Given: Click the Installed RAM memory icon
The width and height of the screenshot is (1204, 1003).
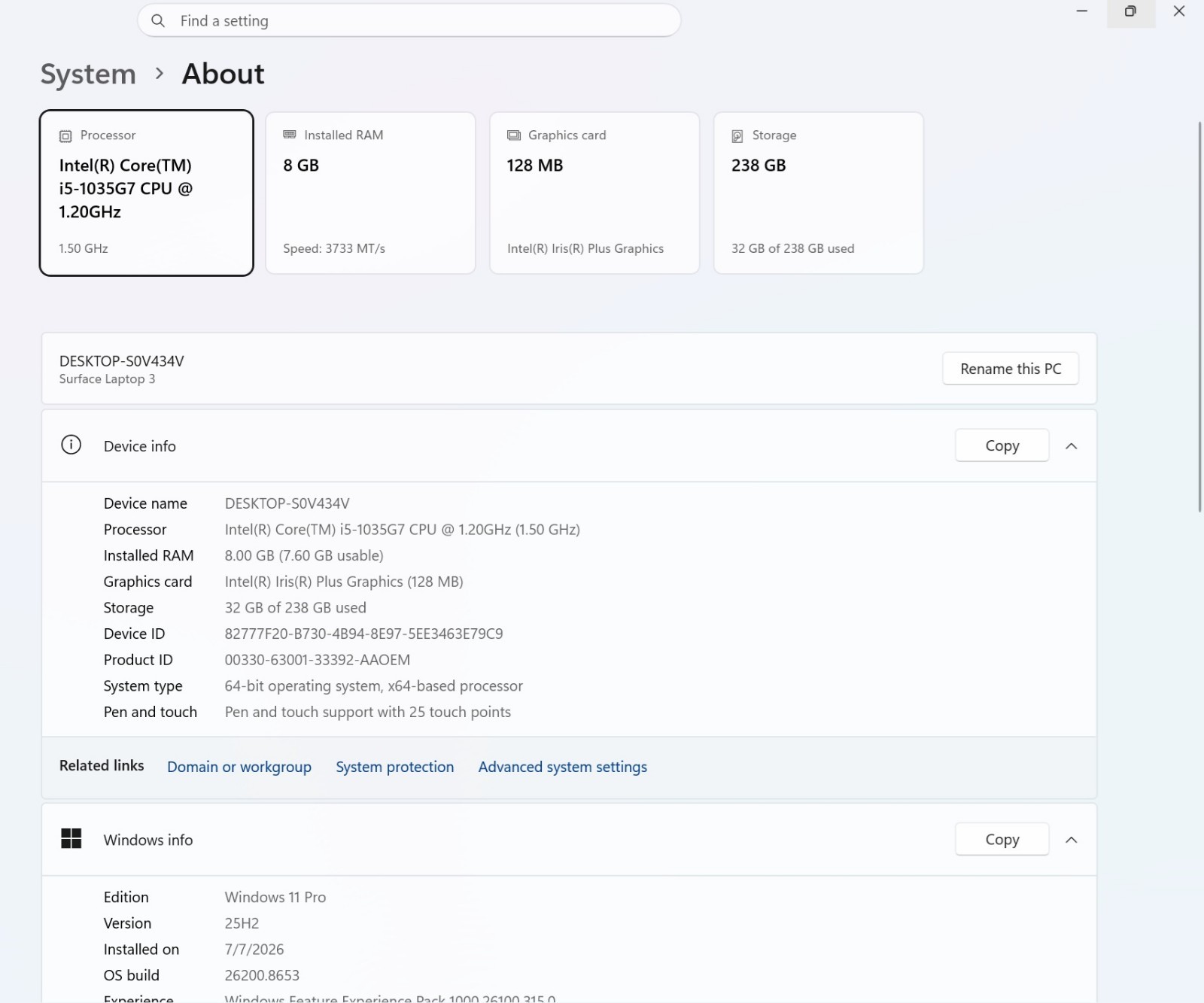Looking at the screenshot, I should click(x=290, y=135).
